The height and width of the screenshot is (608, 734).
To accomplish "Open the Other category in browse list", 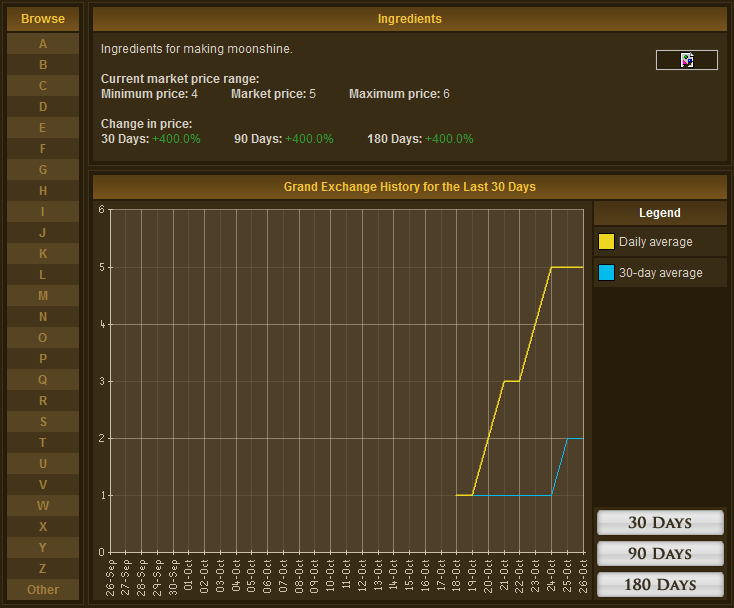I will coord(43,590).
